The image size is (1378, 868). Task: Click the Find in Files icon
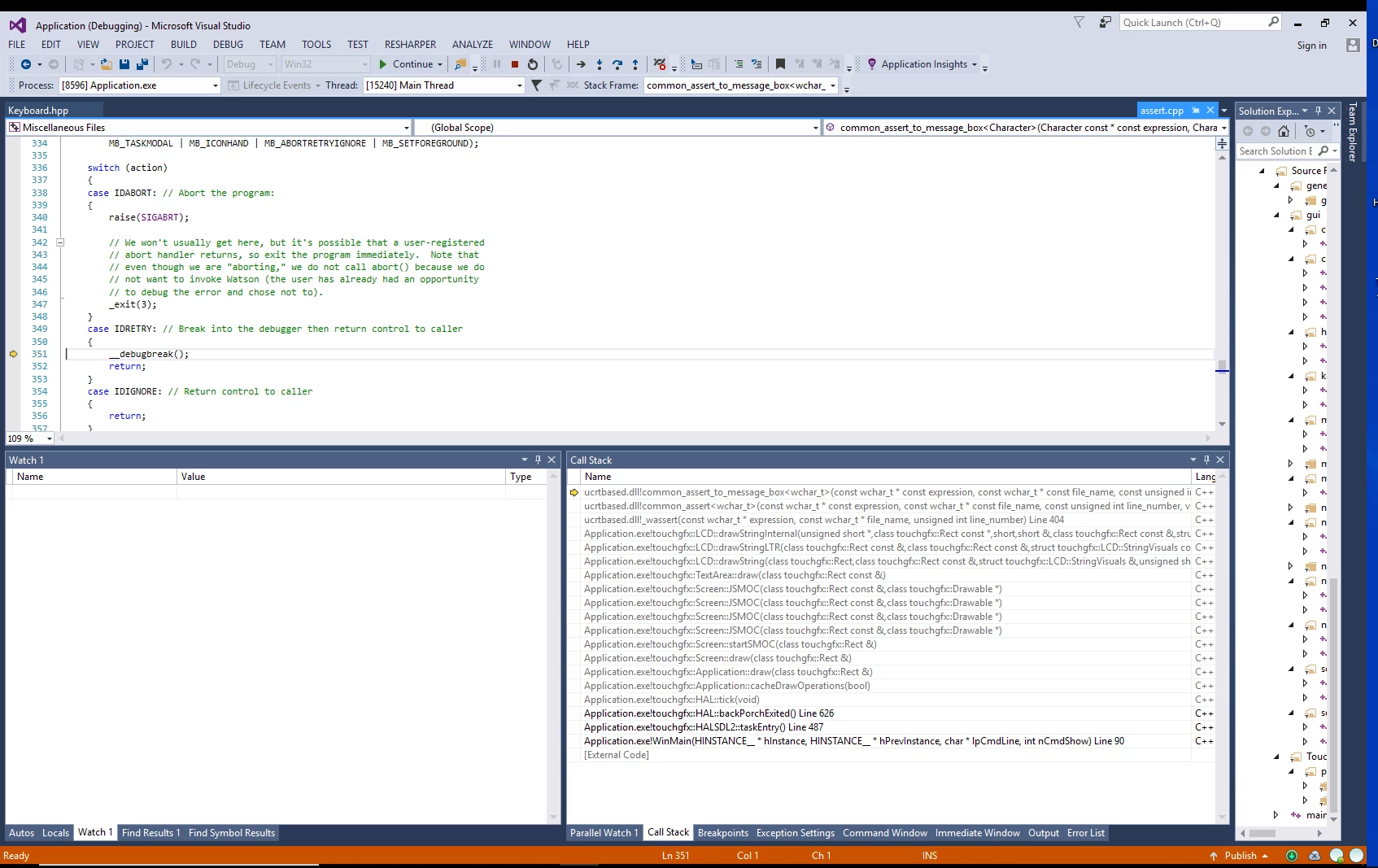click(460, 64)
